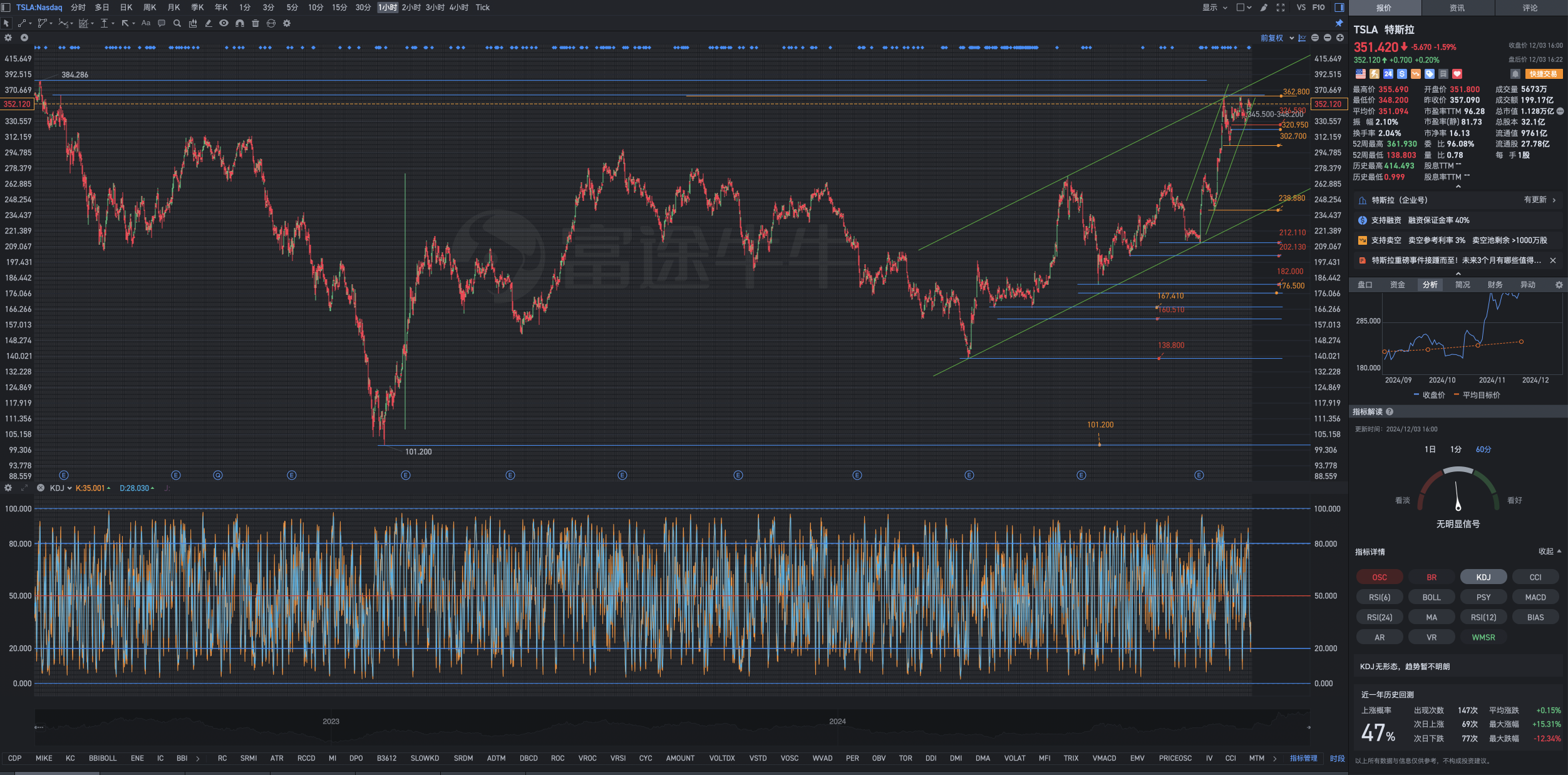Open the 前复权 adjustment dropdown

pos(1277,38)
